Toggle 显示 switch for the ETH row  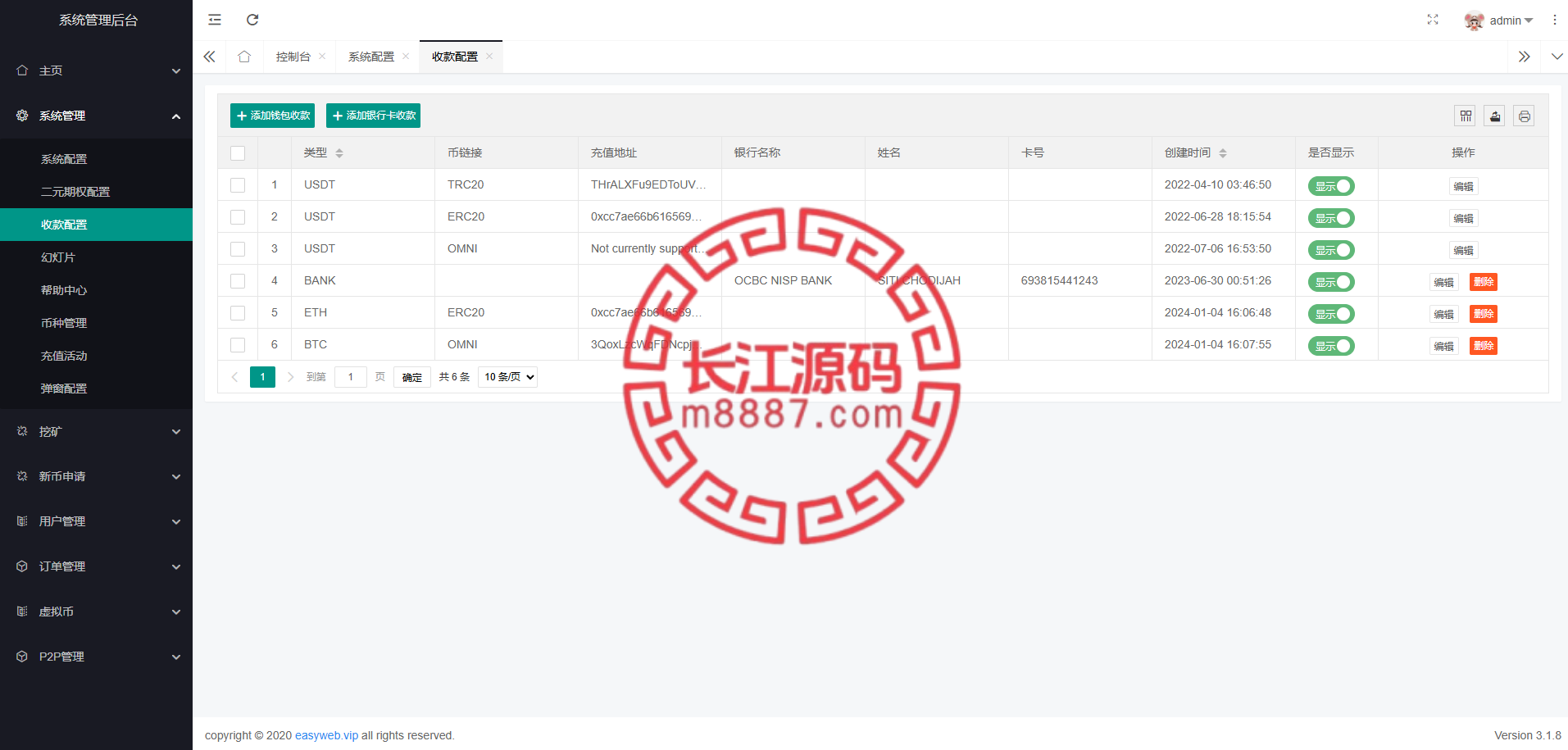coord(1331,314)
